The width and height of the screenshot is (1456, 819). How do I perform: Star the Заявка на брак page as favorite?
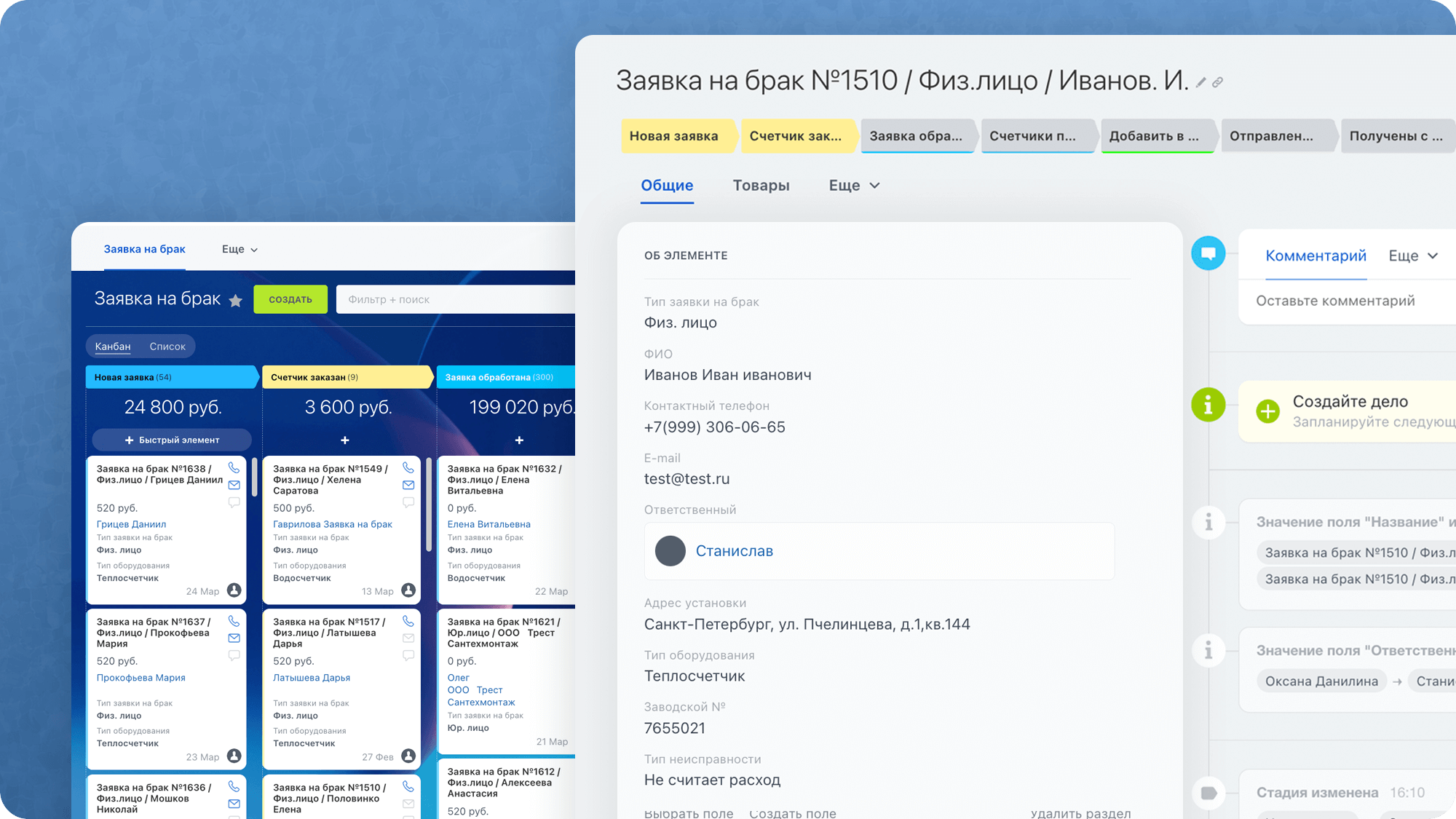click(x=235, y=301)
